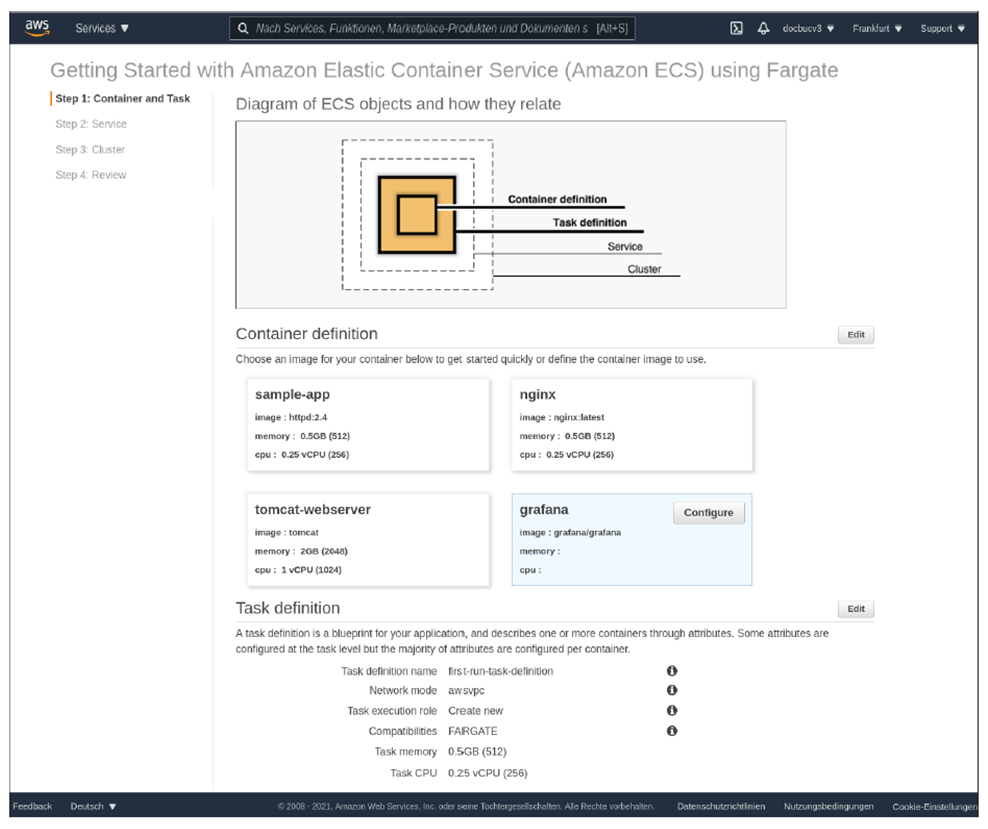Viewport: 988px width, 829px height.
Task: Click the Task CPU '0.25 vCPU (256)' value
Action: [x=487, y=773]
